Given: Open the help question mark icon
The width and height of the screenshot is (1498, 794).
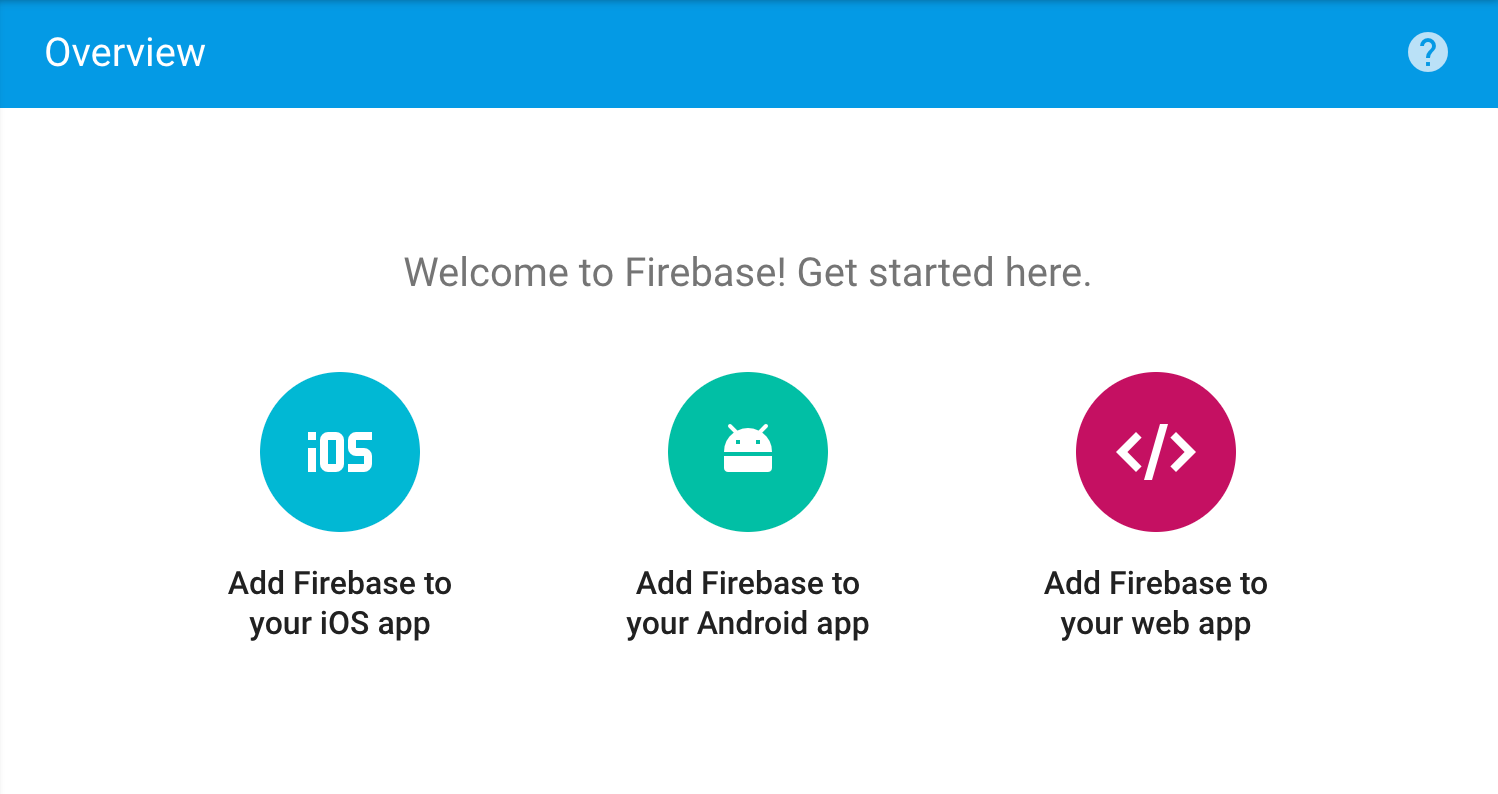Looking at the screenshot, I should 1427,52.
